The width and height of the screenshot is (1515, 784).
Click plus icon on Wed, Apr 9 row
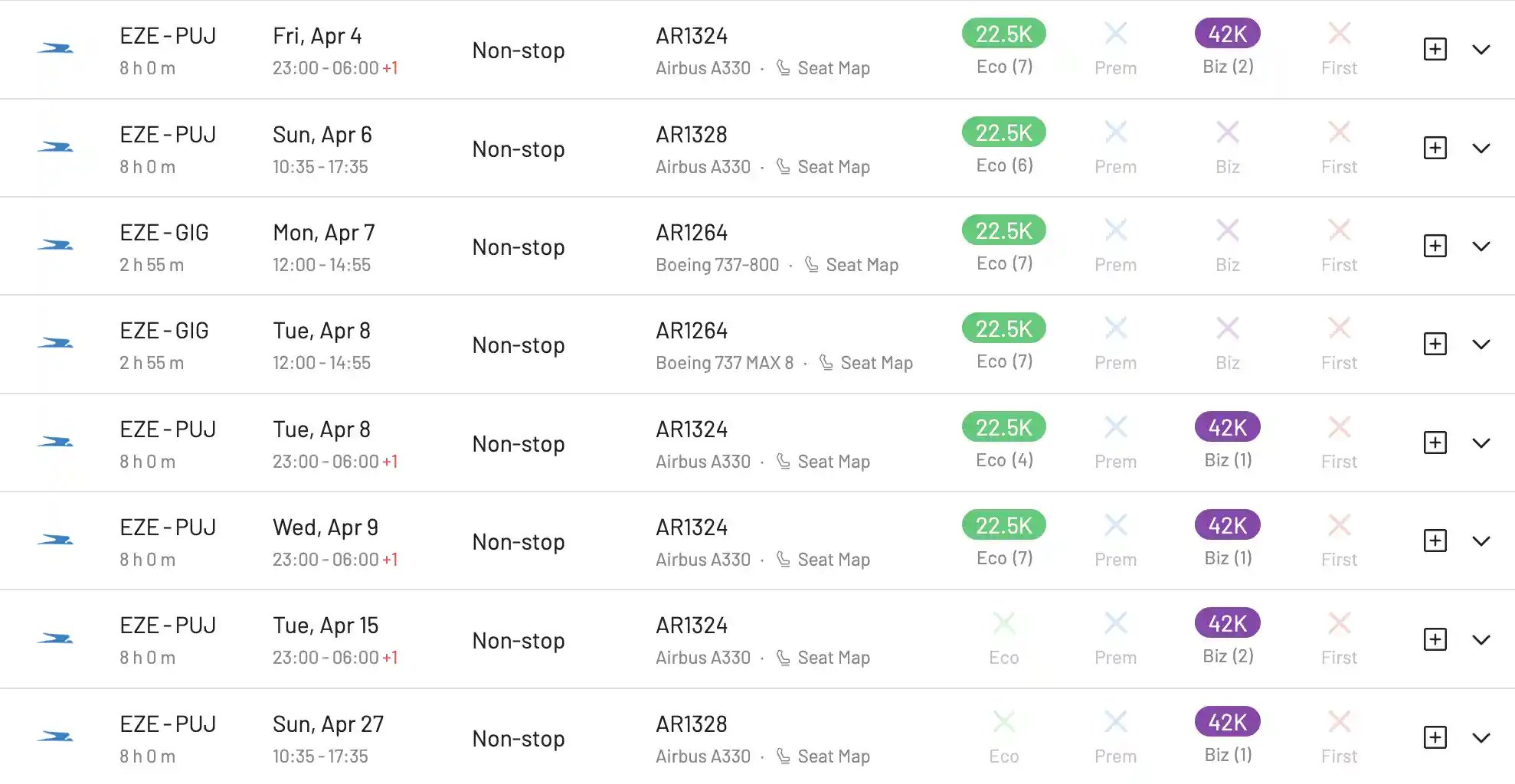pos(1435,541)
